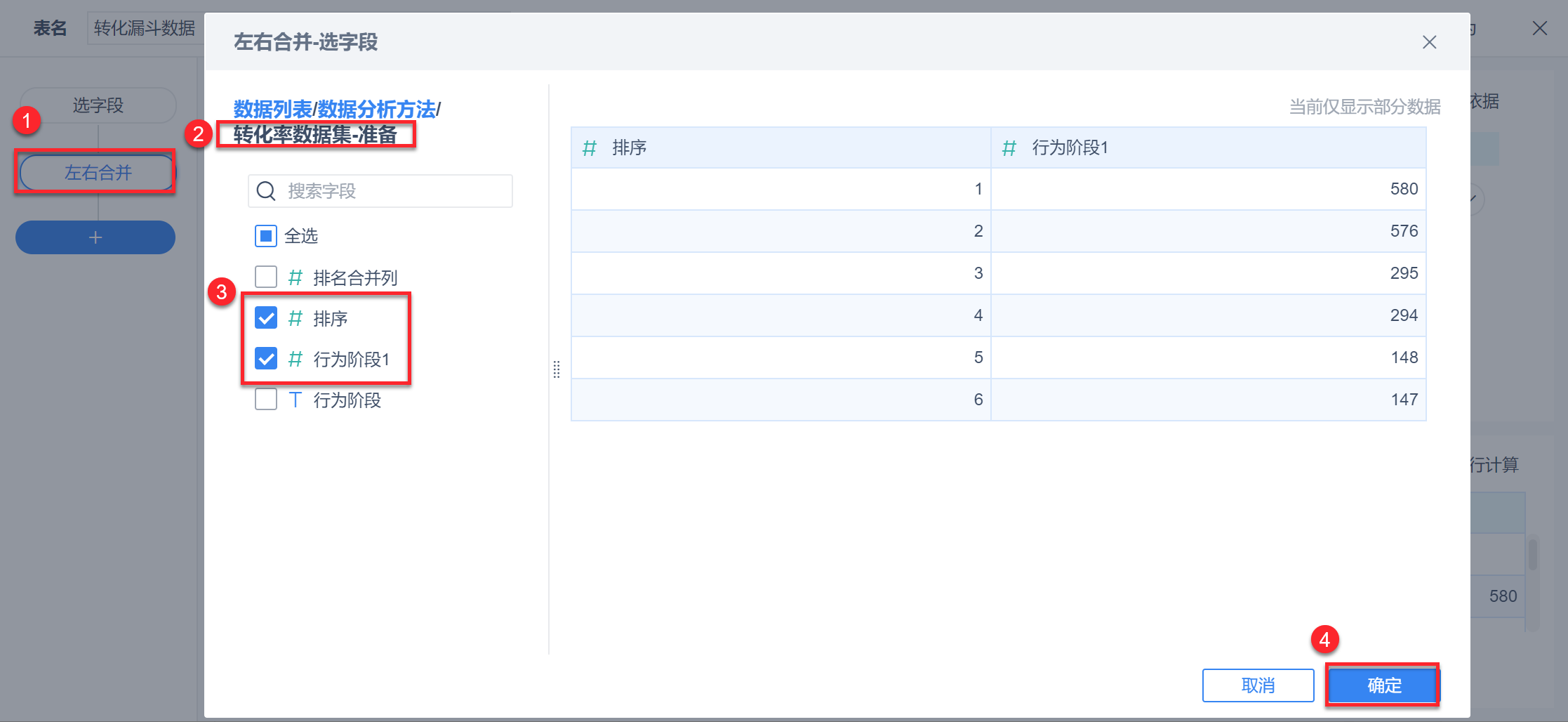Close the 左右合并-选字段 dialog with X

(1429, 42)
